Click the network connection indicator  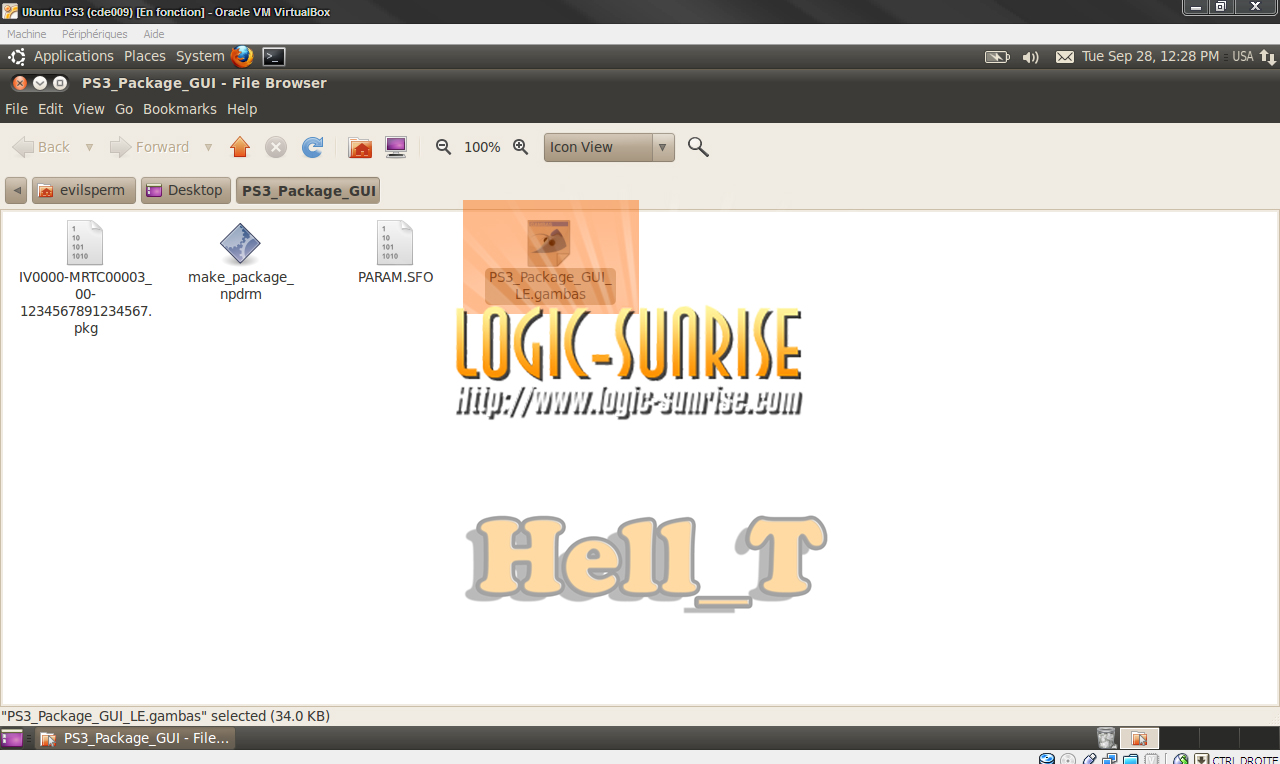point(1267,57)
